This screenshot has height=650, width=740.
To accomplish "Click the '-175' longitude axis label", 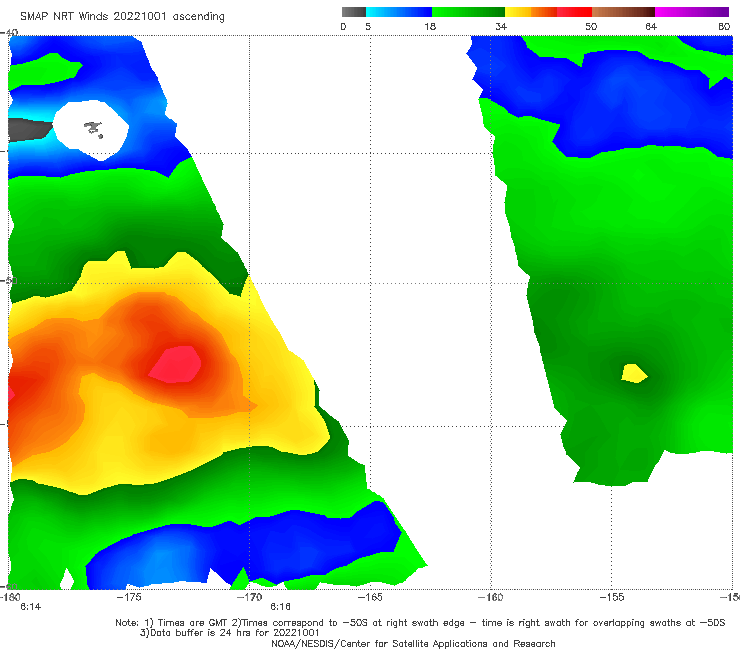I will (x=129, y=597).
